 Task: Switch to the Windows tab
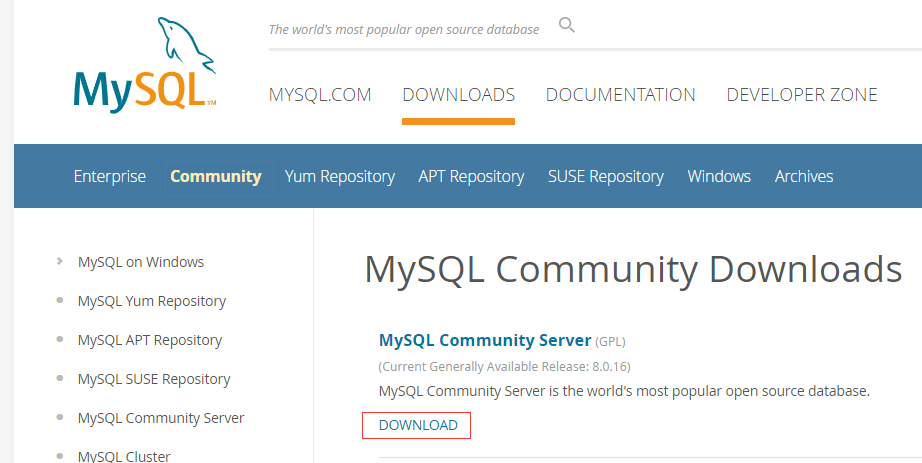[719, 176]
